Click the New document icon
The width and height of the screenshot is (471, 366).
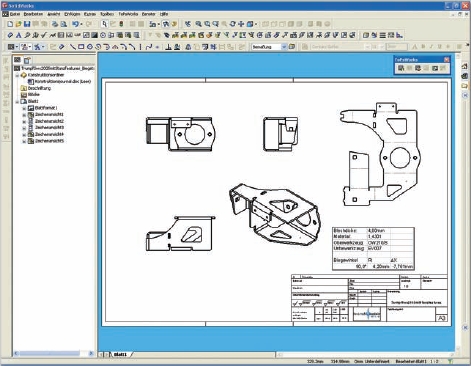coord(10,24)
